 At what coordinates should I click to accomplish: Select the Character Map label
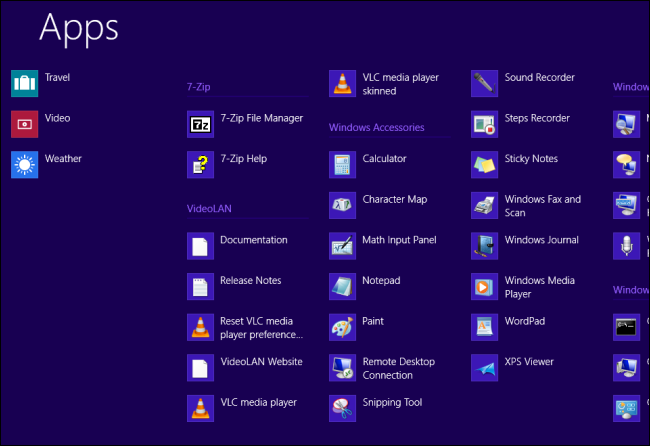coord(395,199)
